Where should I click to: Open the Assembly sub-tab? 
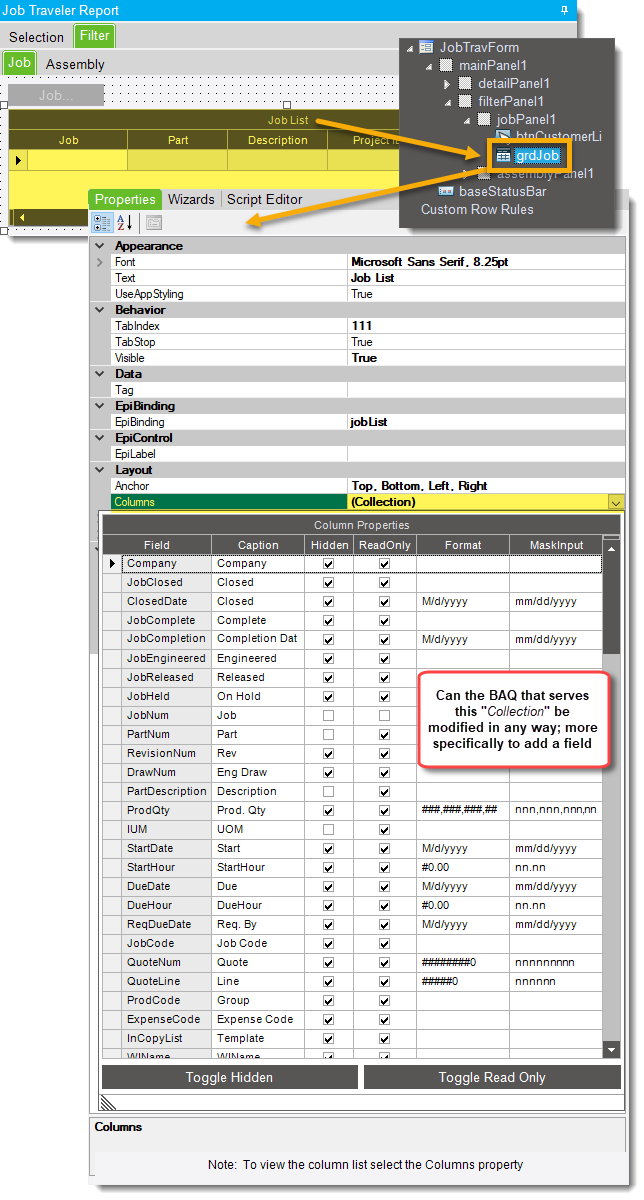pos(75,64)
